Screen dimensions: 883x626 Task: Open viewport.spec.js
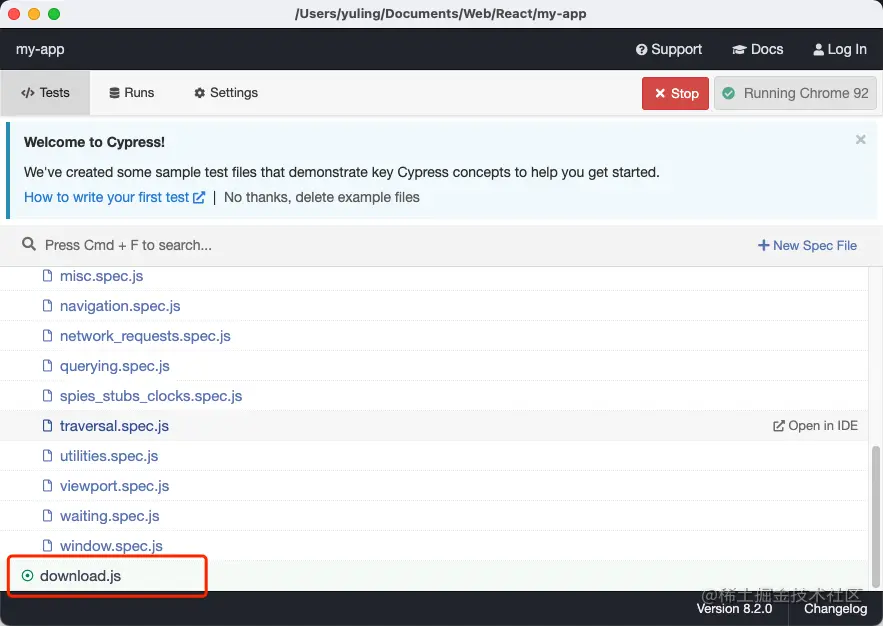click(114, 486)
